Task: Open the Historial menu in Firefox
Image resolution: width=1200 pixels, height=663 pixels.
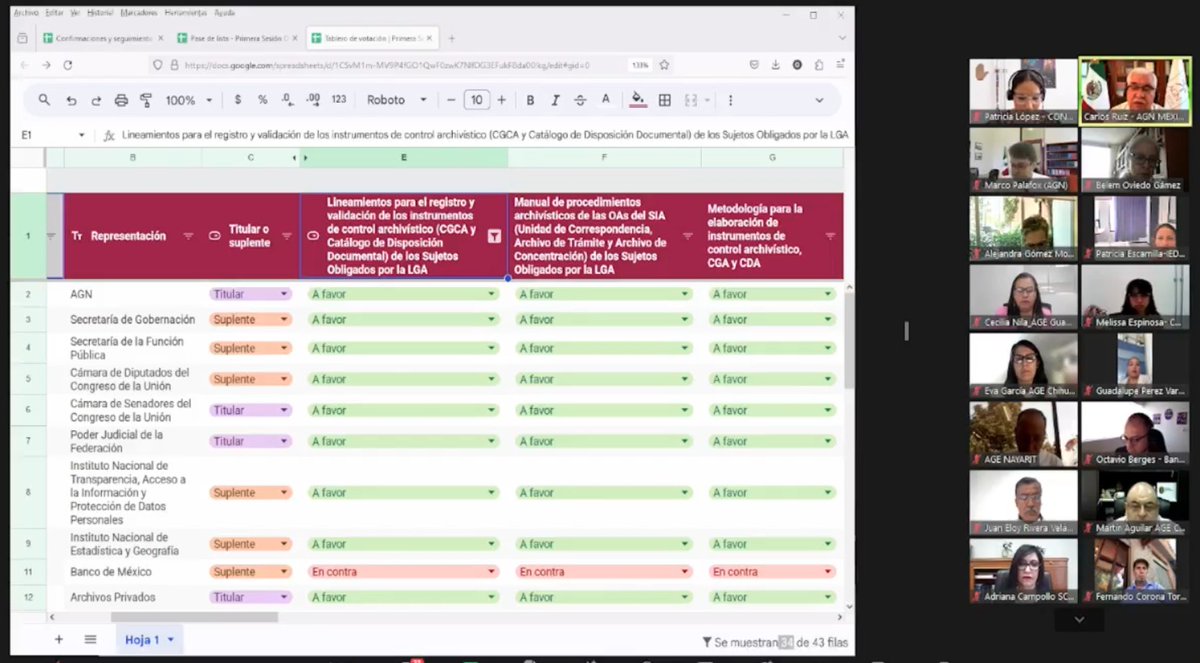Action: pos(100,13)
